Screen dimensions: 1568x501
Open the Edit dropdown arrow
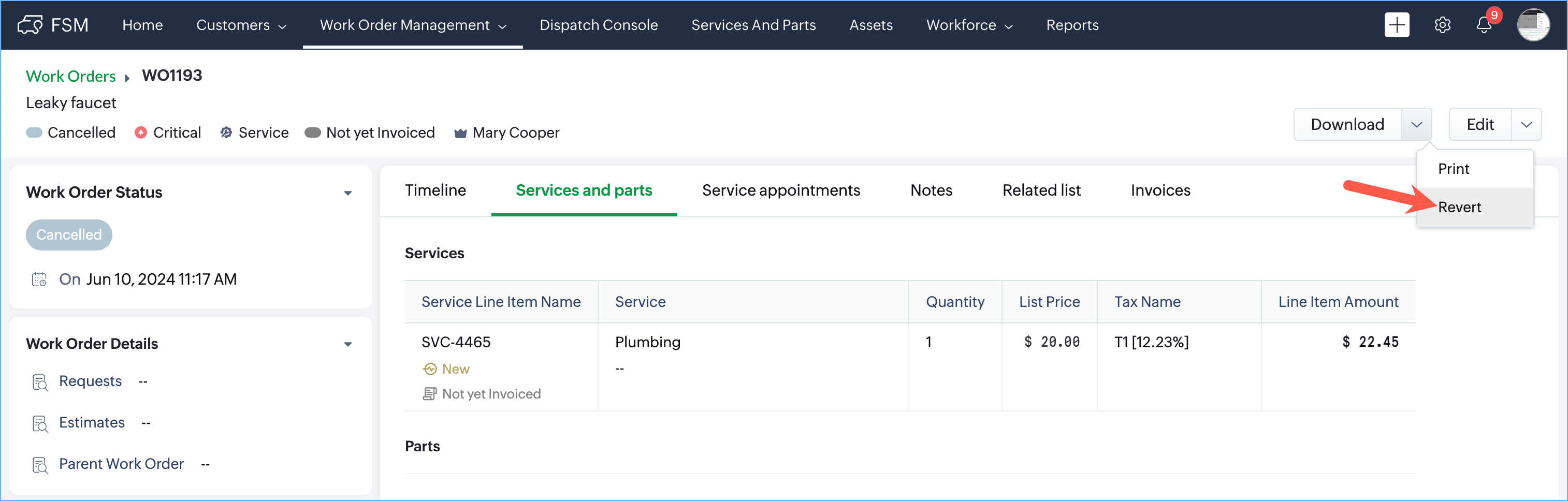[x=1526, y=125]
